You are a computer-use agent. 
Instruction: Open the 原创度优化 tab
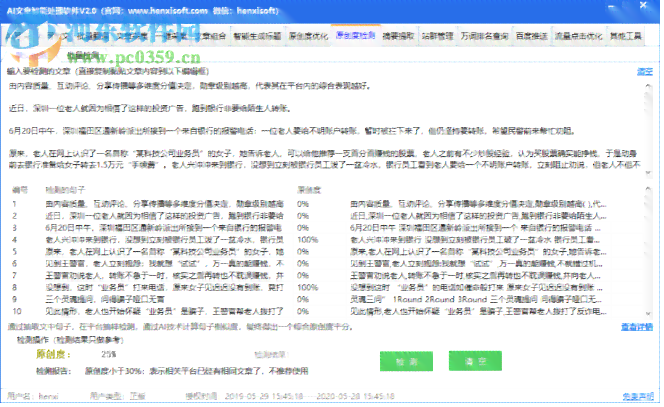(309, 36)
